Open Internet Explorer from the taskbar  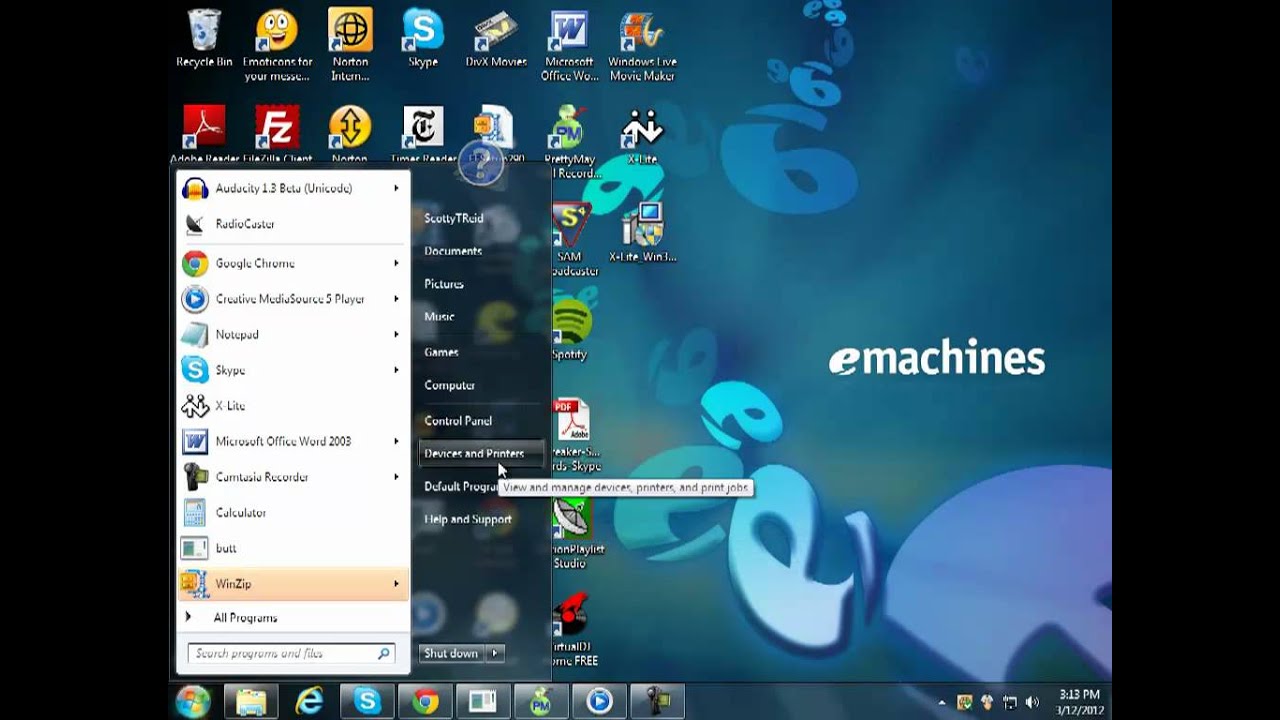pyautogui.click(x=309, y=701)
